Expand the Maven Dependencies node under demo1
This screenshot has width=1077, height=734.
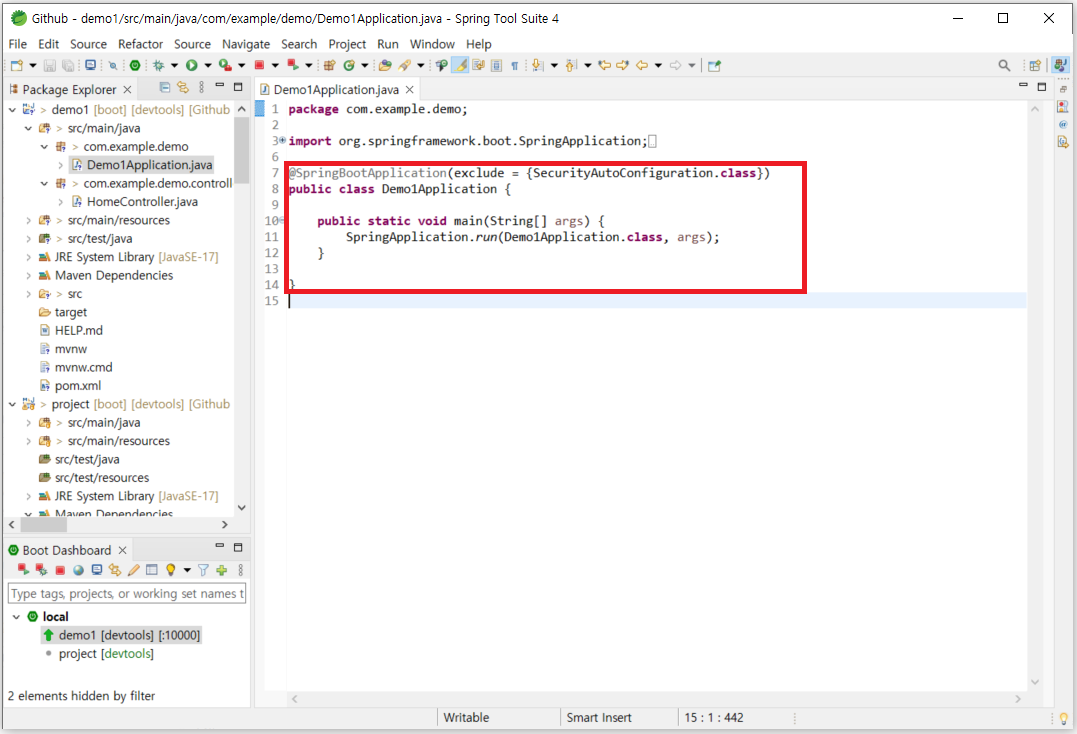pyautogui.click(x=28, y=275)
